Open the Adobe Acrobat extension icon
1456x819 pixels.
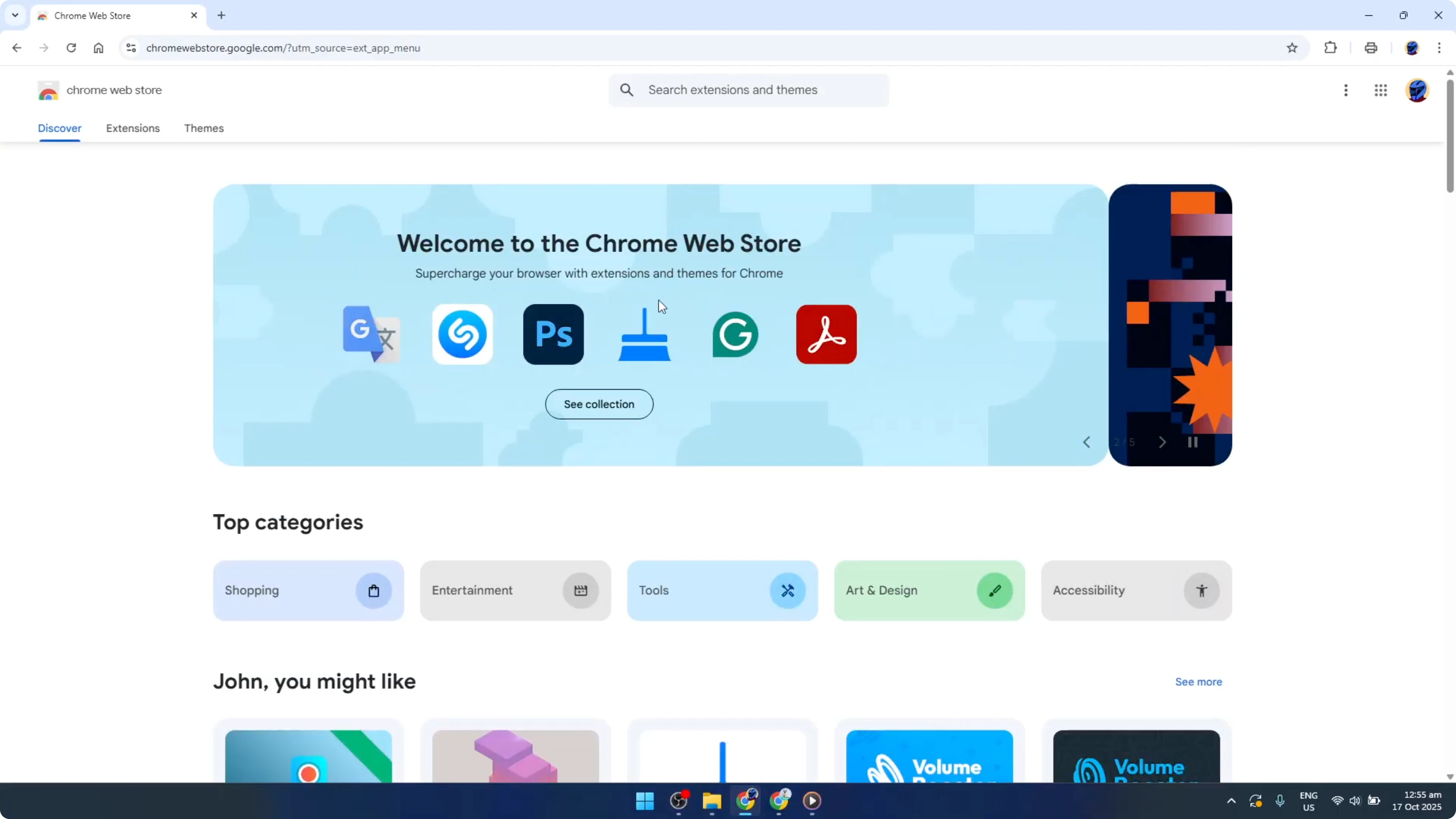[x=826, y=334]
